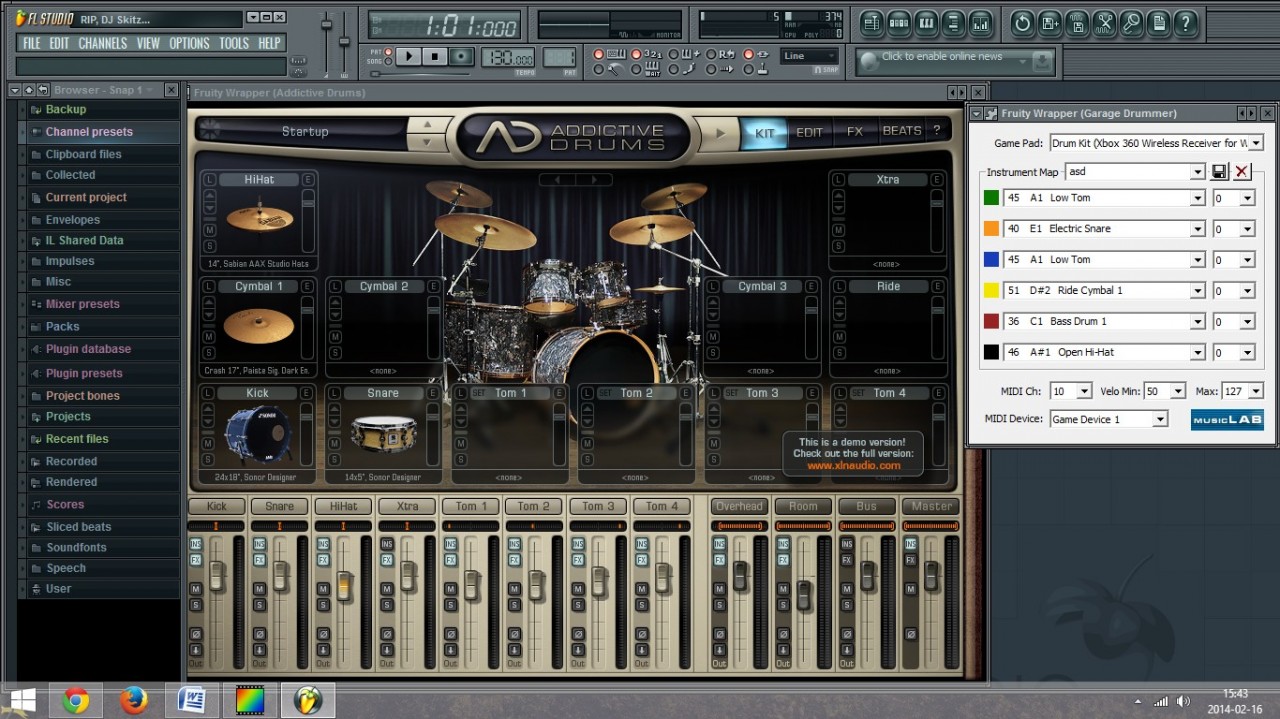Save the instrument map with floppy icon
Viewport: 1280px width, 719px height.
click(x=1220, y=172)
